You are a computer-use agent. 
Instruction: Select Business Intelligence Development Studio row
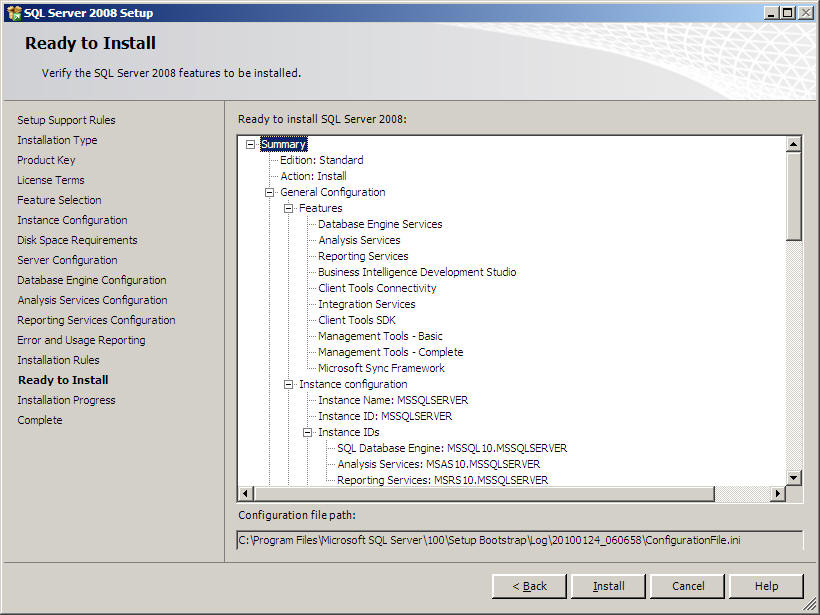(x=417, y=272)
